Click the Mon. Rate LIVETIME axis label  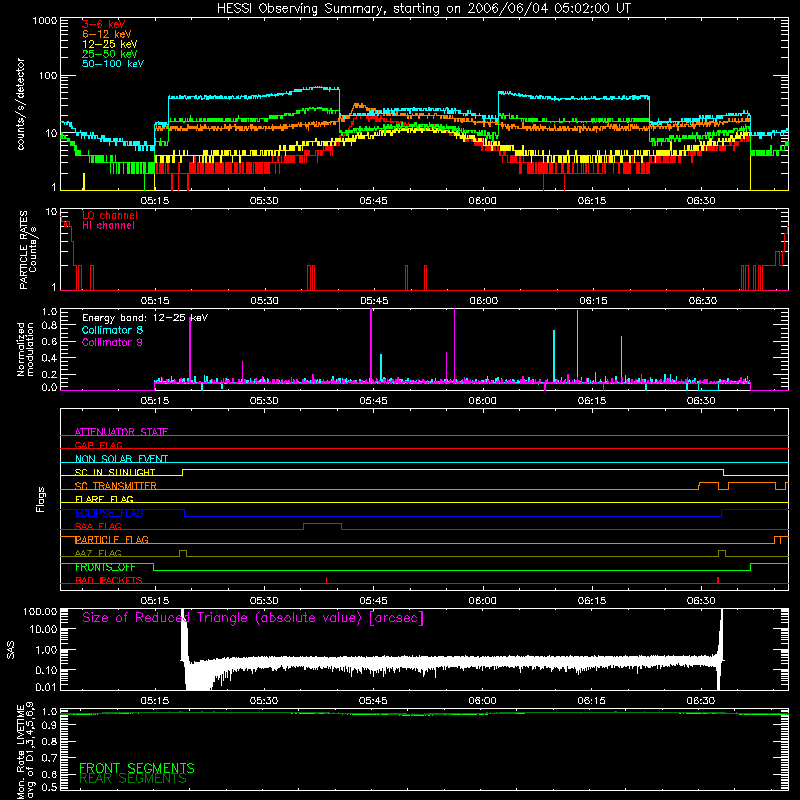26,750
